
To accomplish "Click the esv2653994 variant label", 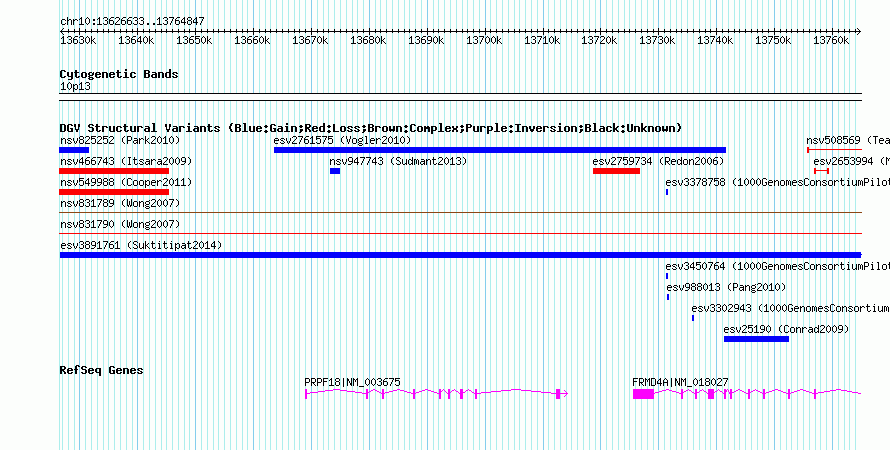I will 851,161.
